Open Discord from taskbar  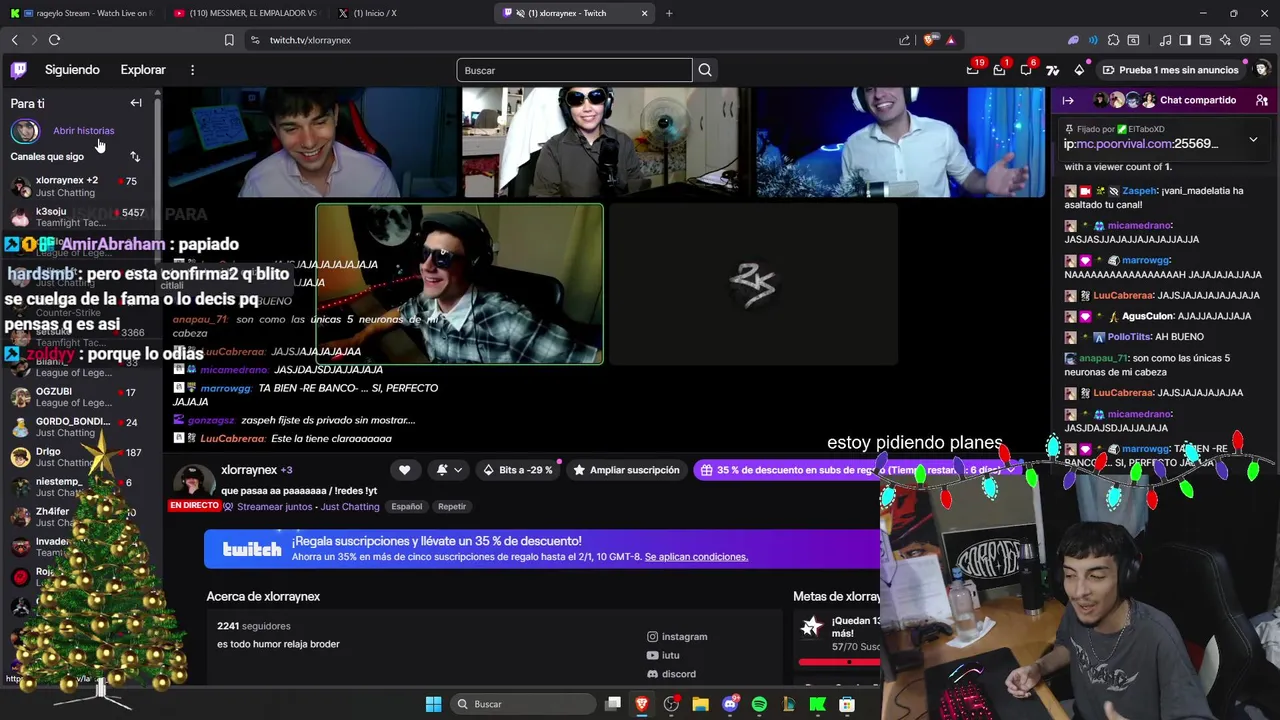tap(730, 704)
